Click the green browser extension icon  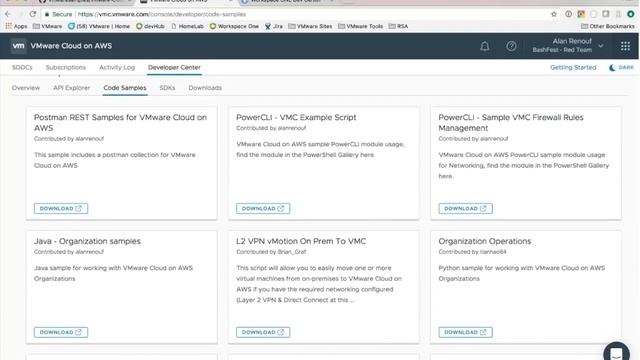631,14
